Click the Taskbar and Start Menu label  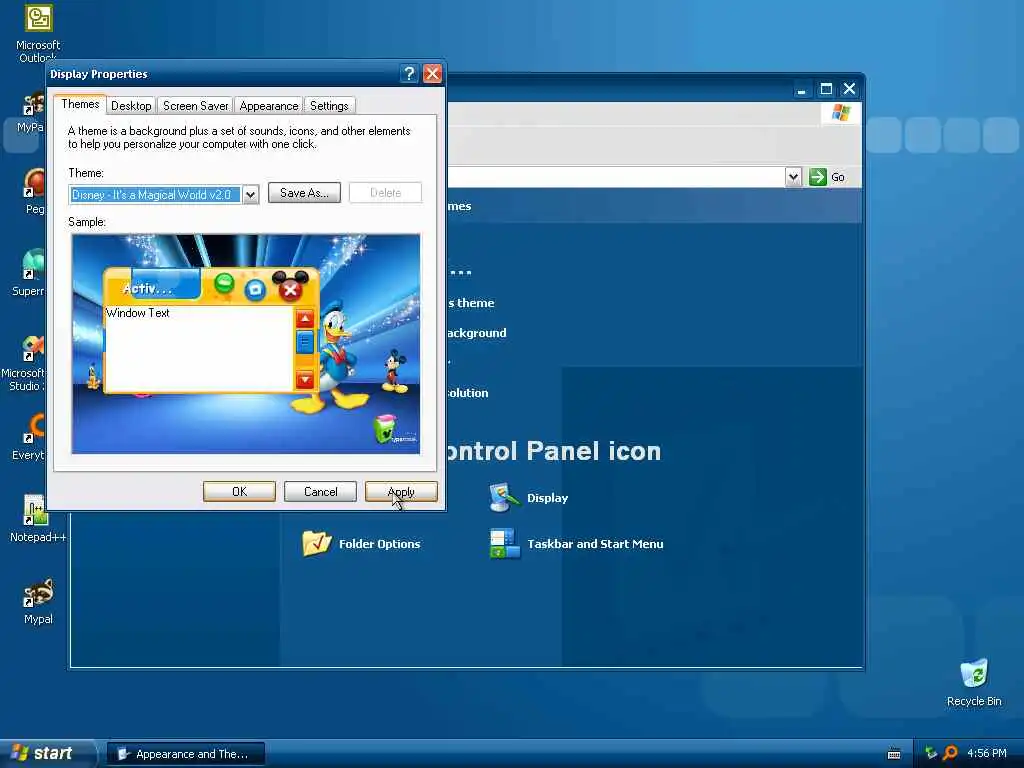595,543
